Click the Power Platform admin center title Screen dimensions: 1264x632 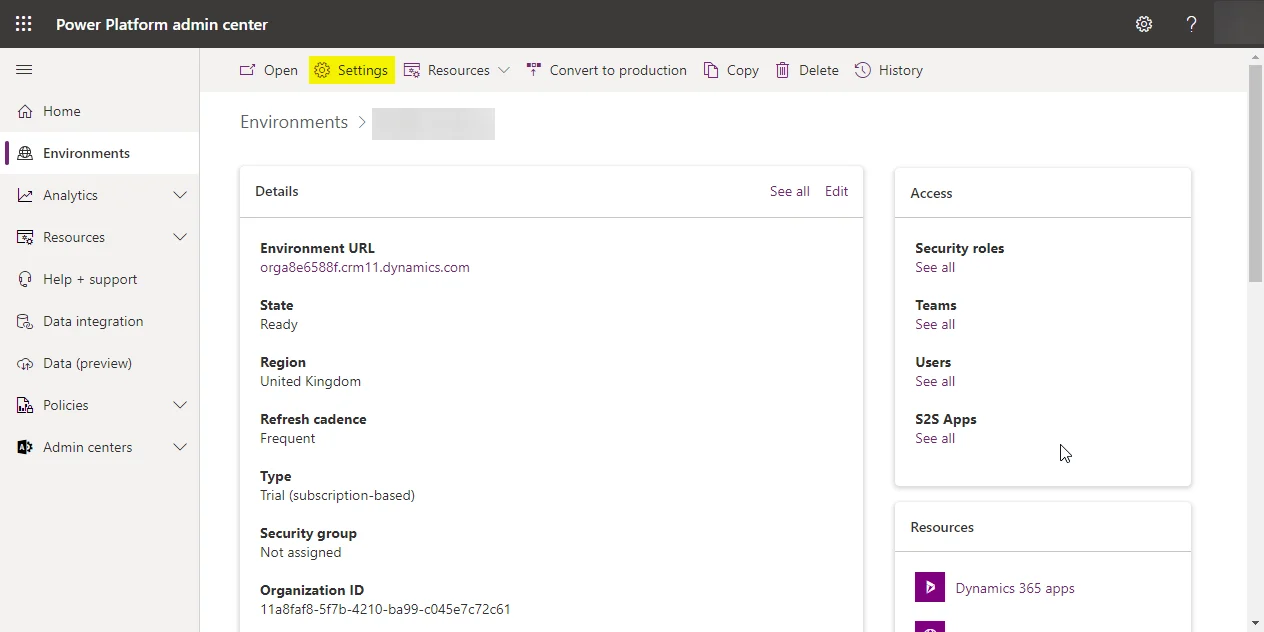click(x=162, y=24)
